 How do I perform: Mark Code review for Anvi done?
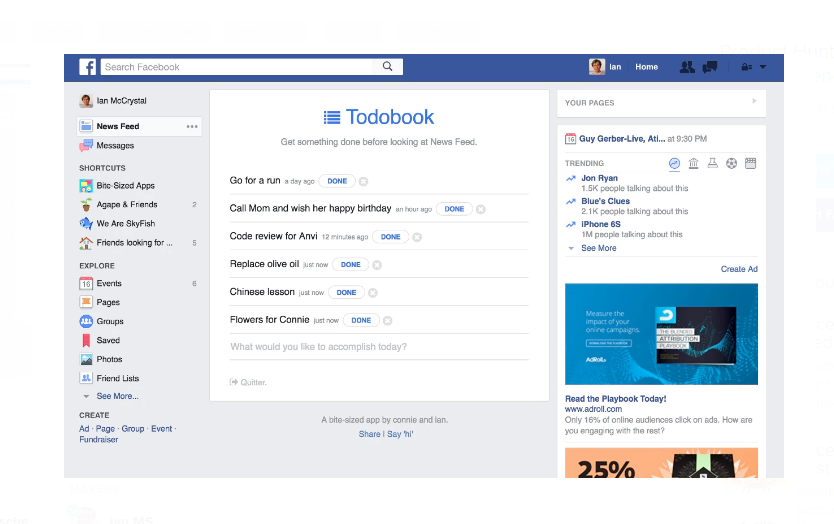390,237
